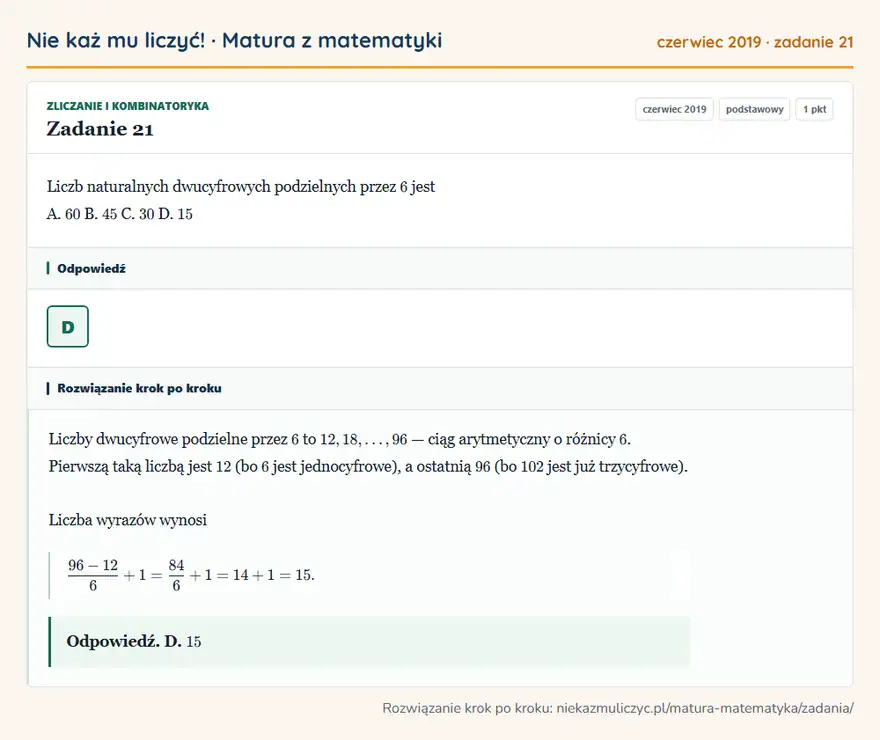Click the question text 'Liczb naturalnych dwucyfrowych podzielnych przez 6 jest'
This screenshot has height=740, width=880.
241,186
